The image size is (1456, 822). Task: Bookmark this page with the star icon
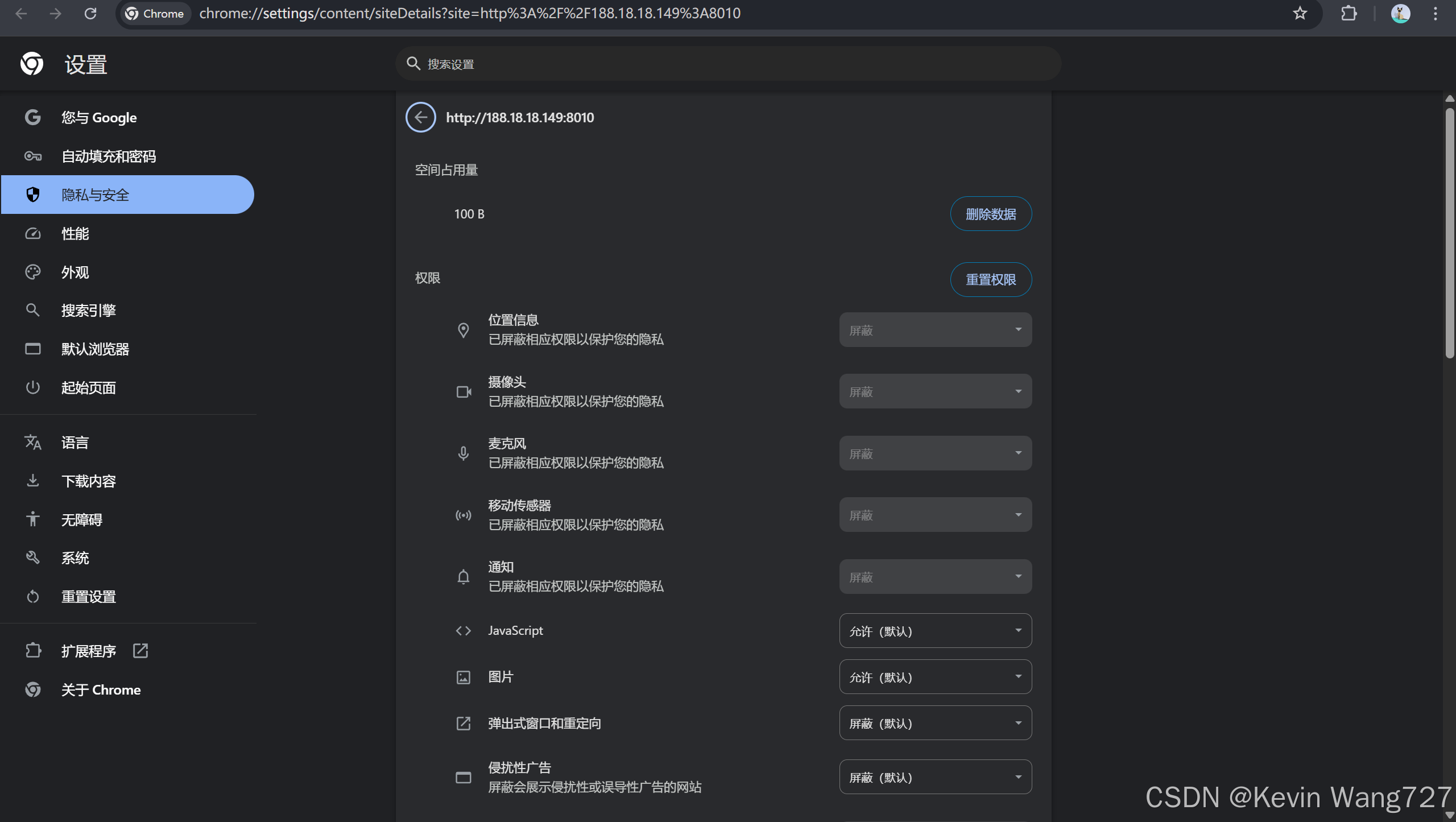[x=1300, y=13]
